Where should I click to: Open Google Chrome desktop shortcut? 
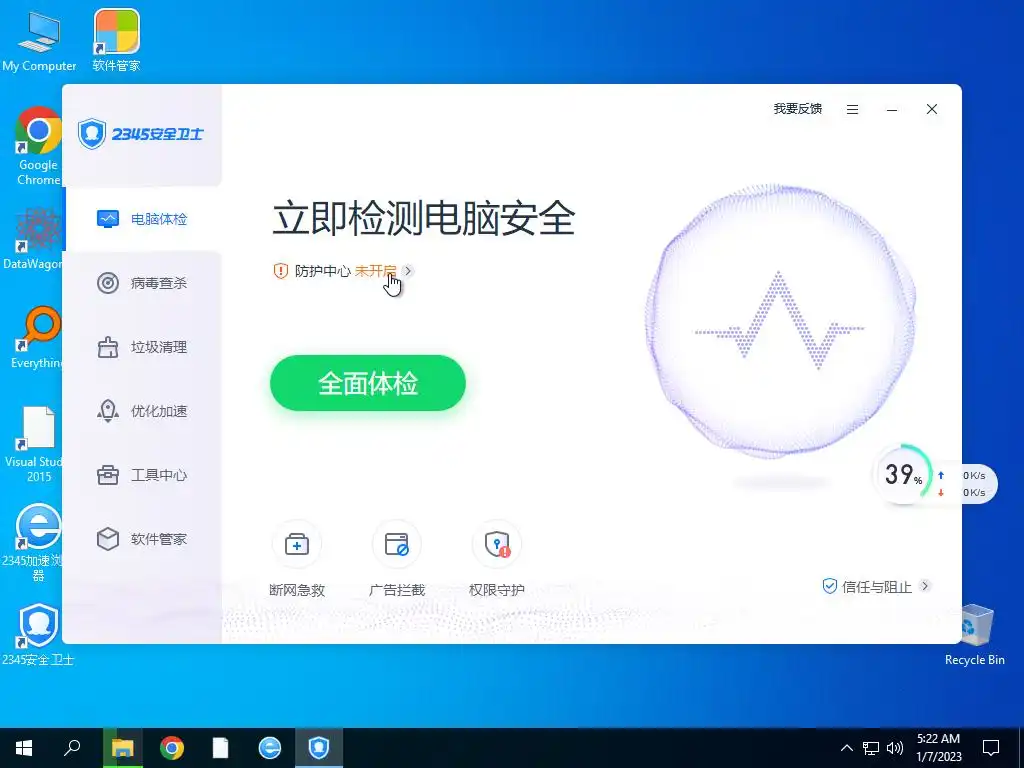click(38, 146)
